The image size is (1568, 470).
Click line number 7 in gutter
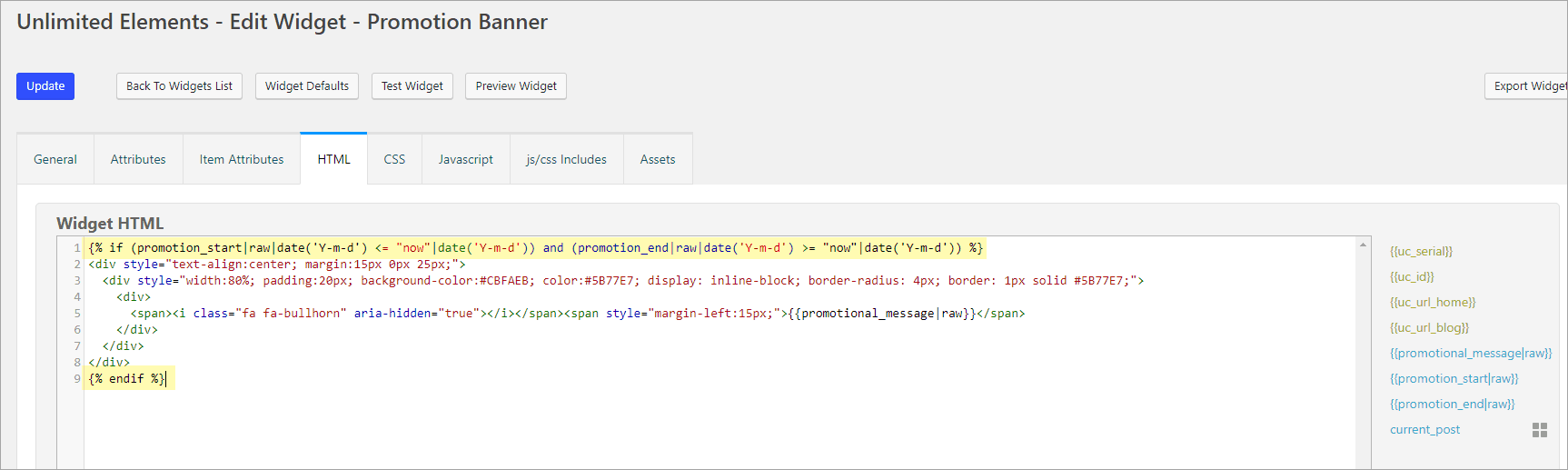click(x=77, y=346)
